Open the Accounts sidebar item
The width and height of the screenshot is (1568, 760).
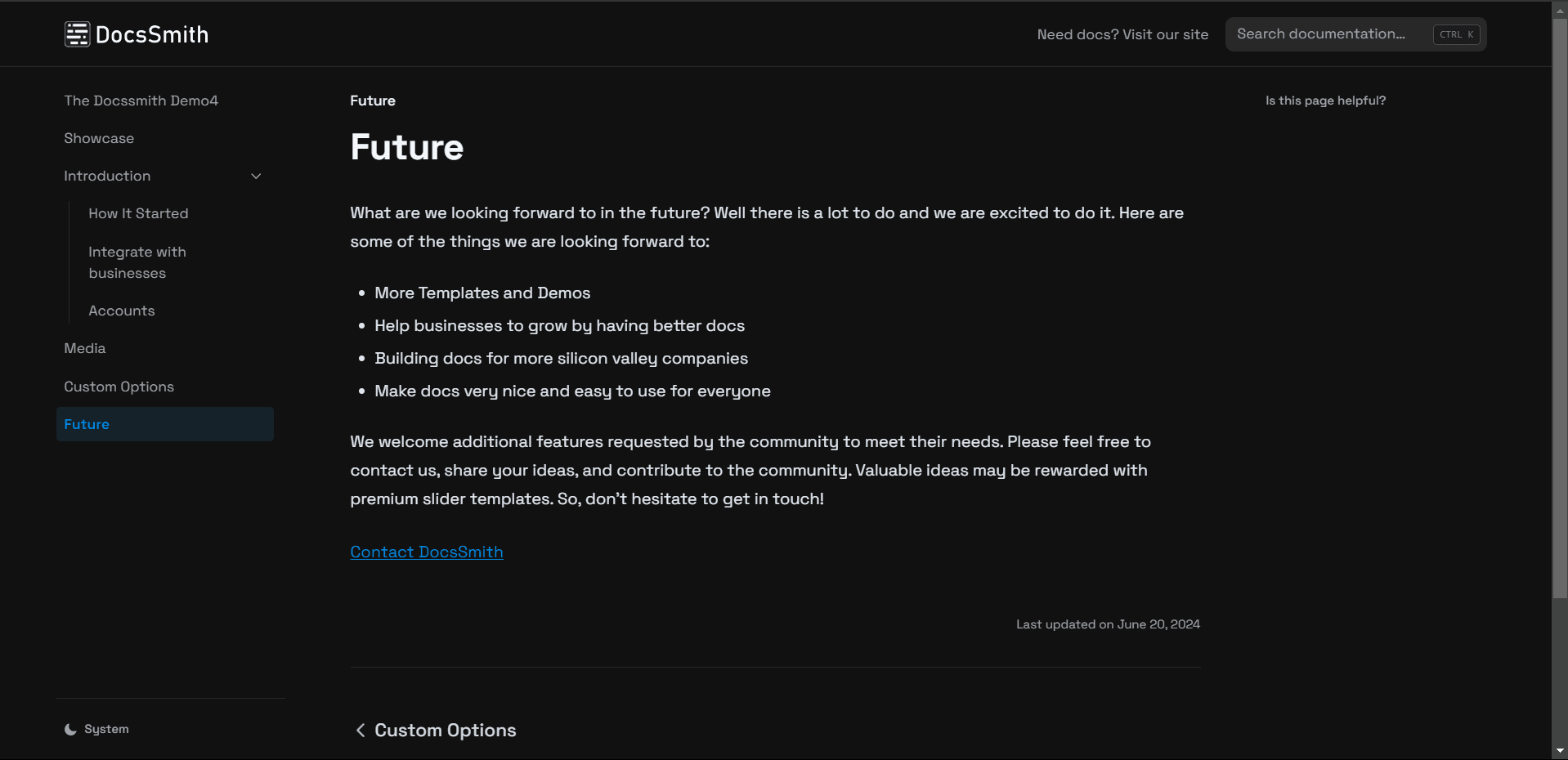(x=122, y=311)
